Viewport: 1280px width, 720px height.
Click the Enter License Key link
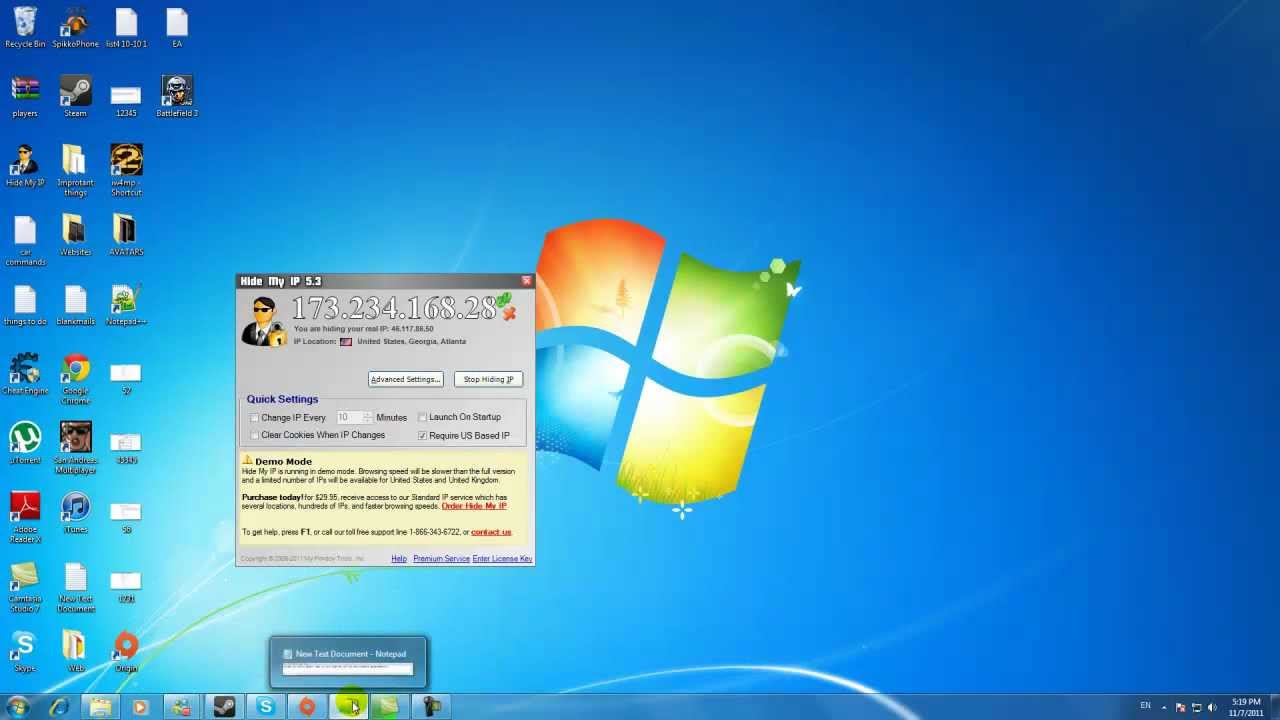tap(502, 559)
